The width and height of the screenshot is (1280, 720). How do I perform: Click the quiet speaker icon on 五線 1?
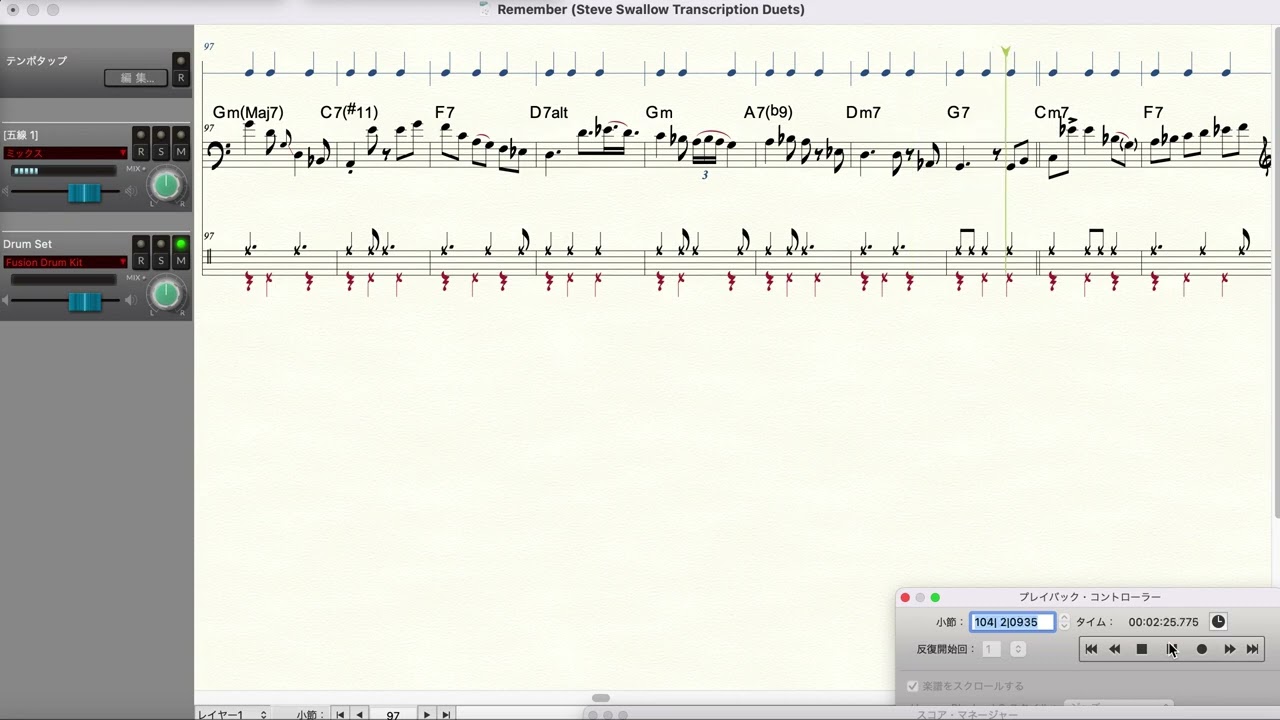point(5,192)
